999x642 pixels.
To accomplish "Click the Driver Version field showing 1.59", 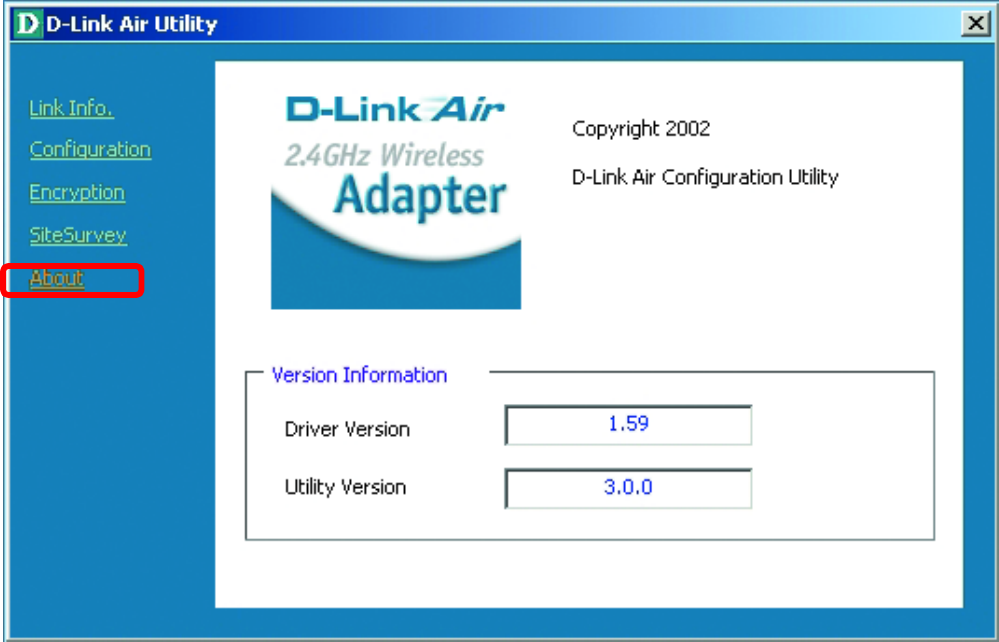I will 628,425.
